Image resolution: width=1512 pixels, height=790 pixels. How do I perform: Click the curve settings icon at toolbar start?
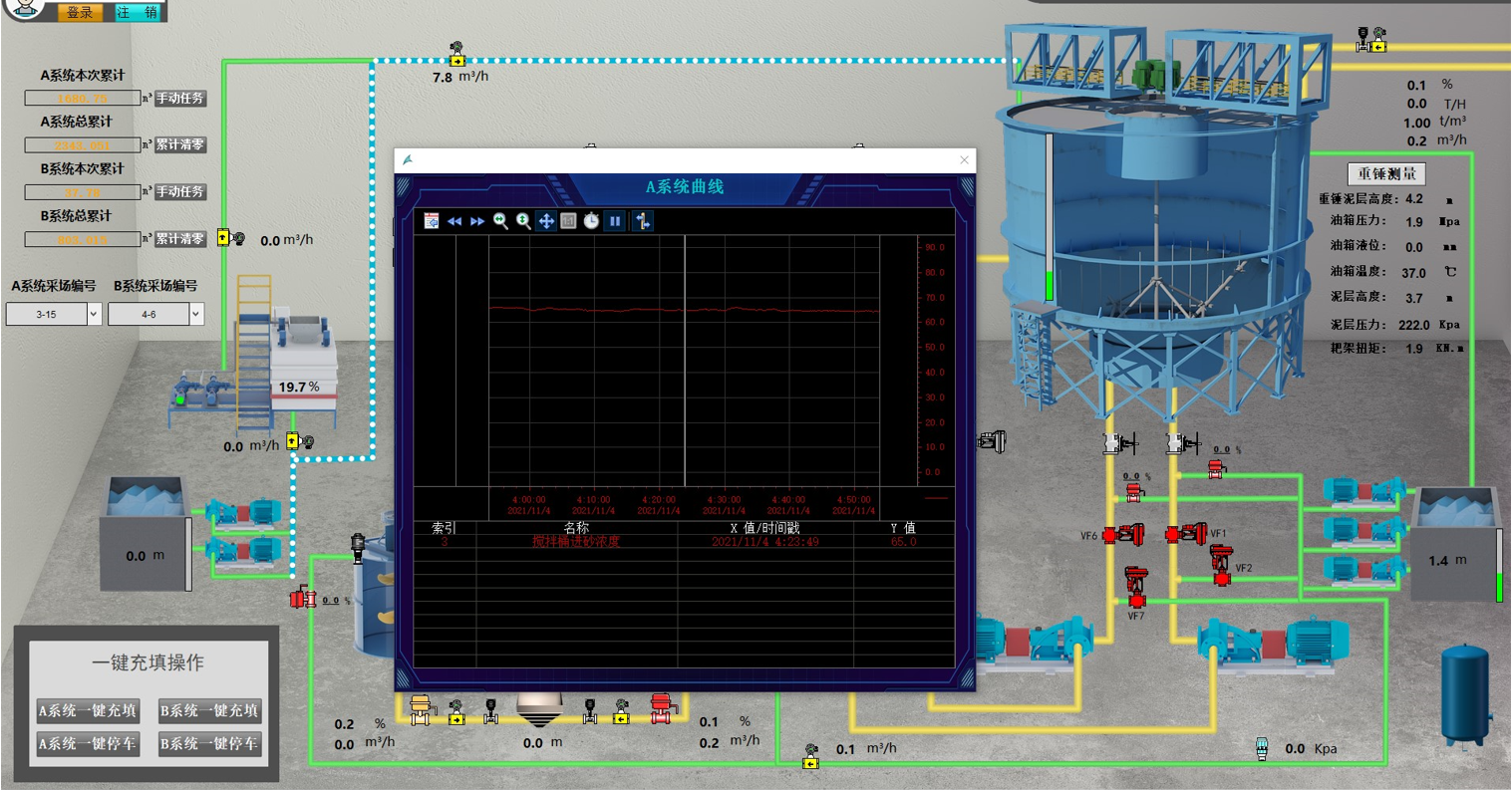432,221
